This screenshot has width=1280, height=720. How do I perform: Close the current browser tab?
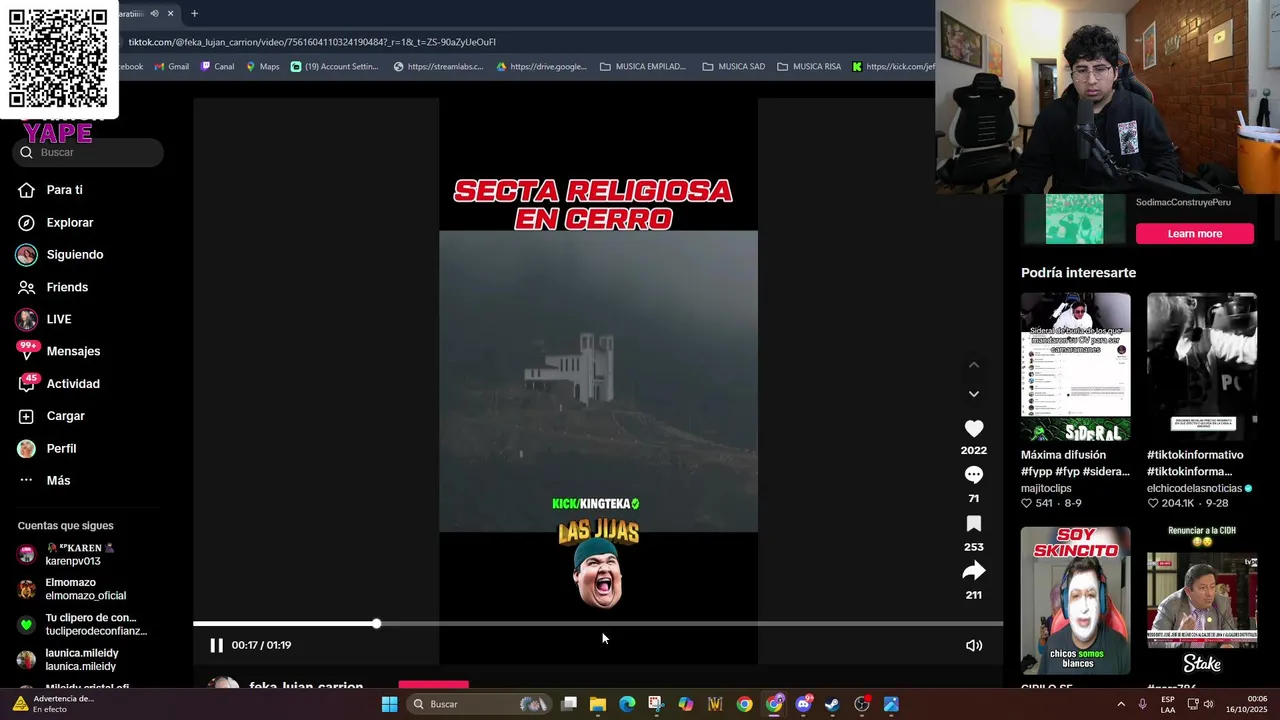coord(170,13)
